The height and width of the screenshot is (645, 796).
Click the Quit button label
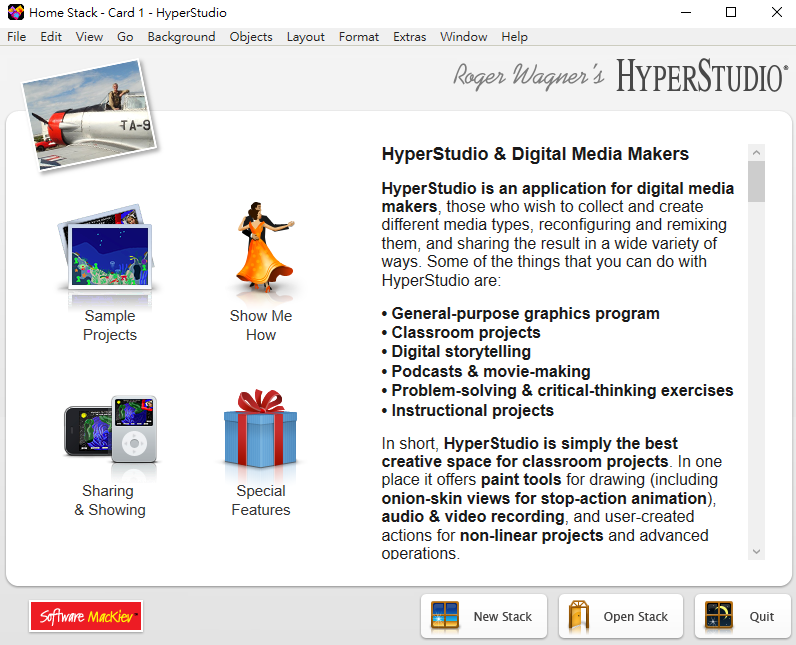pyautogui.click(x=761, y=617)
